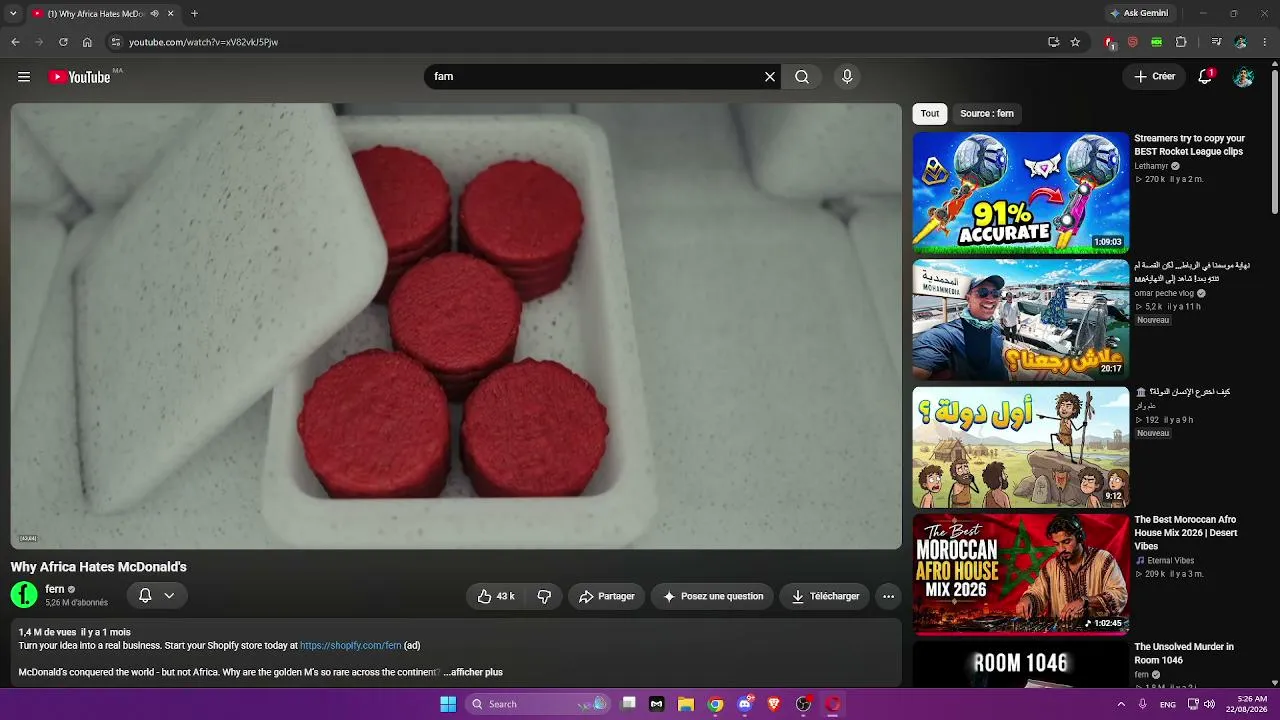This screenshot has width=1280, height=720.
Task: Click the main video player
Action: (x=456, y=326)
